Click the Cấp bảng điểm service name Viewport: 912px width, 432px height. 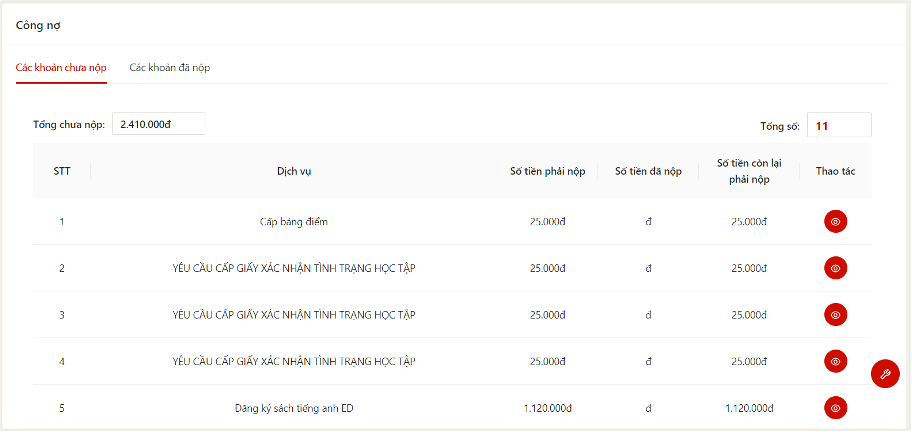pos(293,221)
